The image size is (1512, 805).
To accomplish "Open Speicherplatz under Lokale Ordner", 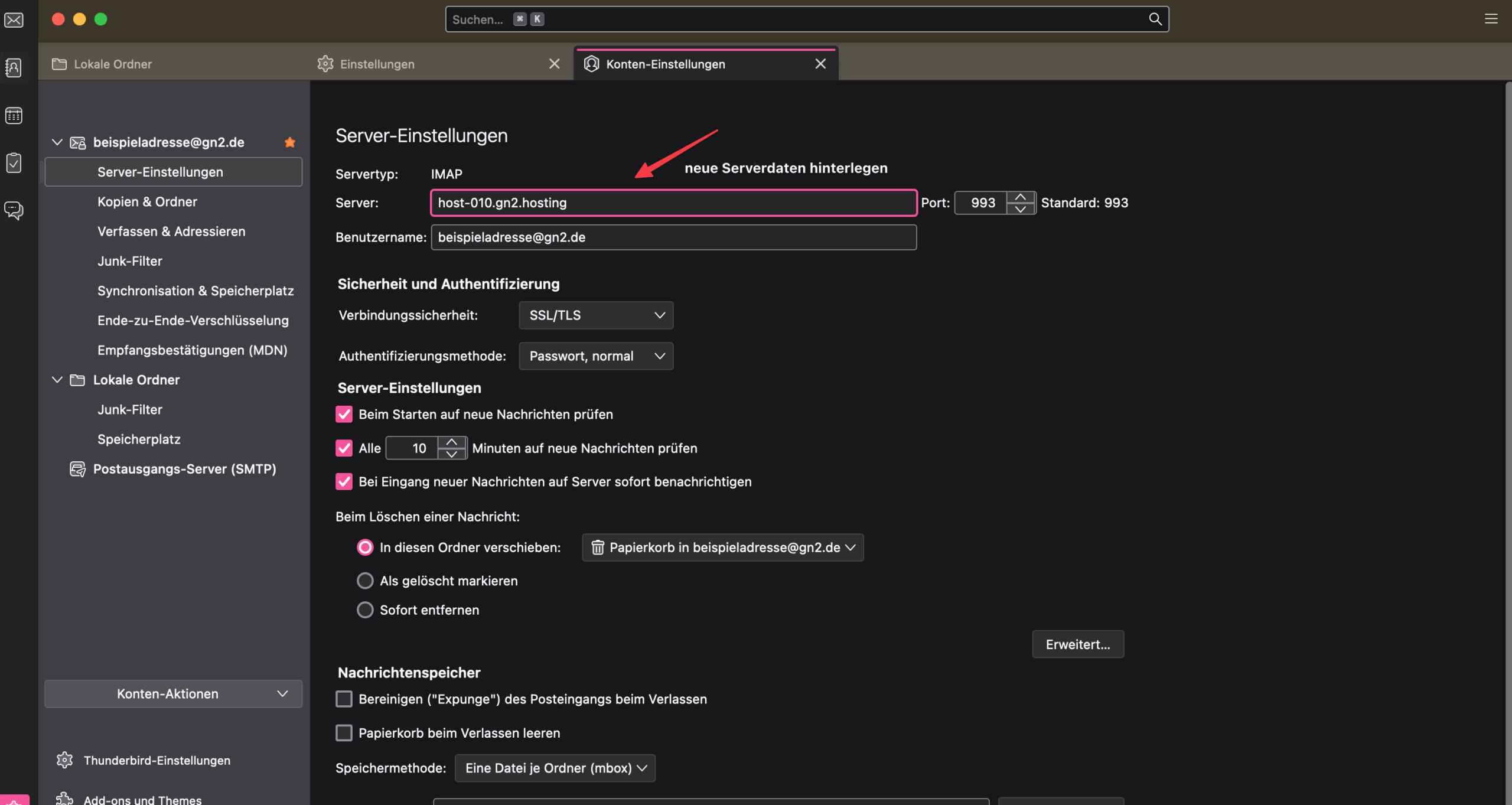I will pyautogui.click(x=139, y=439).
